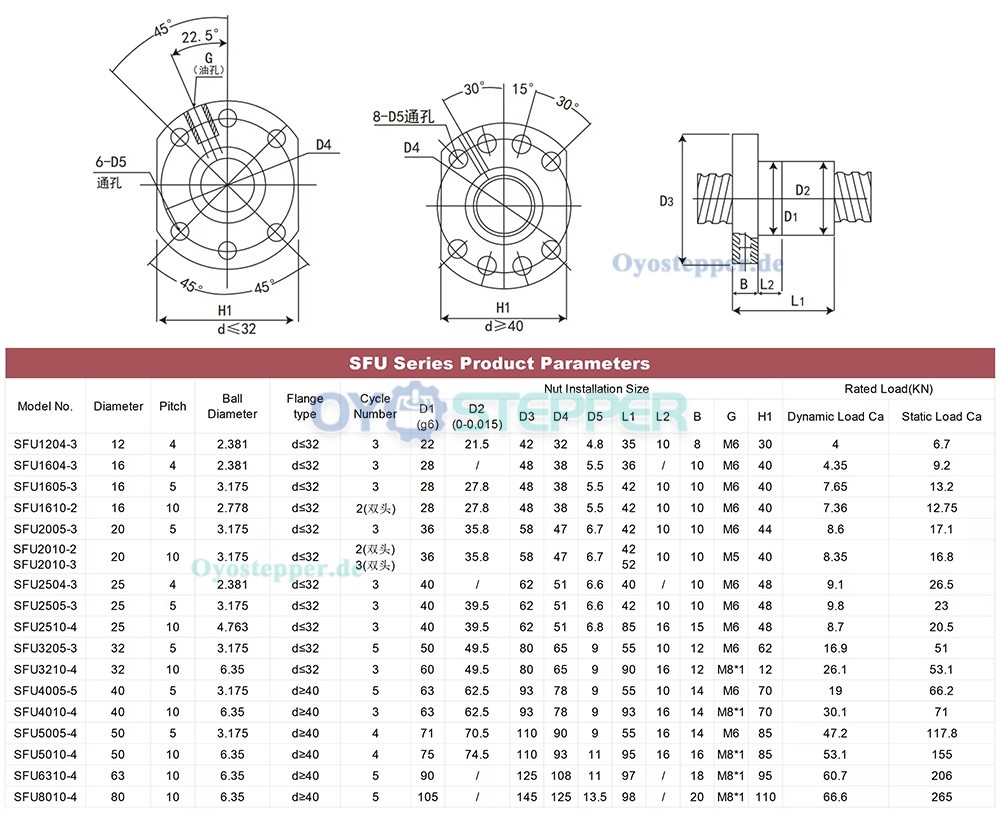Image resolution: width=1000 pixels, height=824 pixels.
Task: Click the Nut Installation Size header
Action: (596, 389)
